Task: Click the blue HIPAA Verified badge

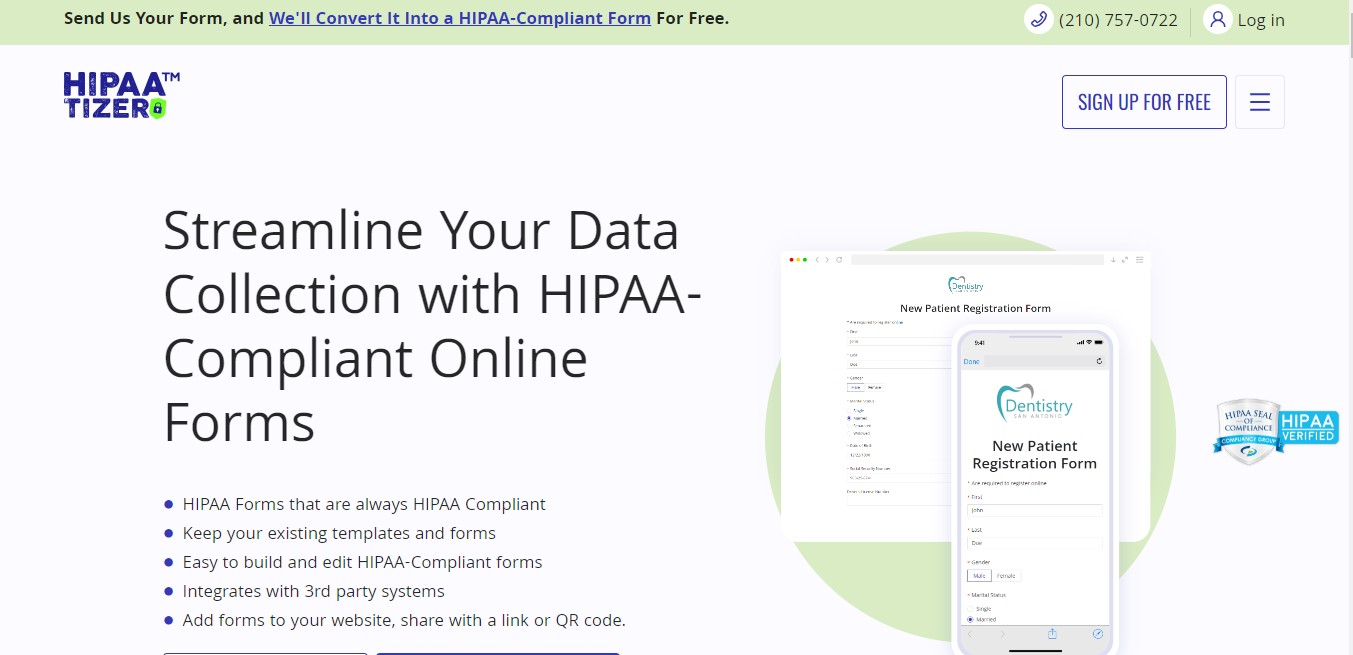Action: click(x=1308, y=427)
